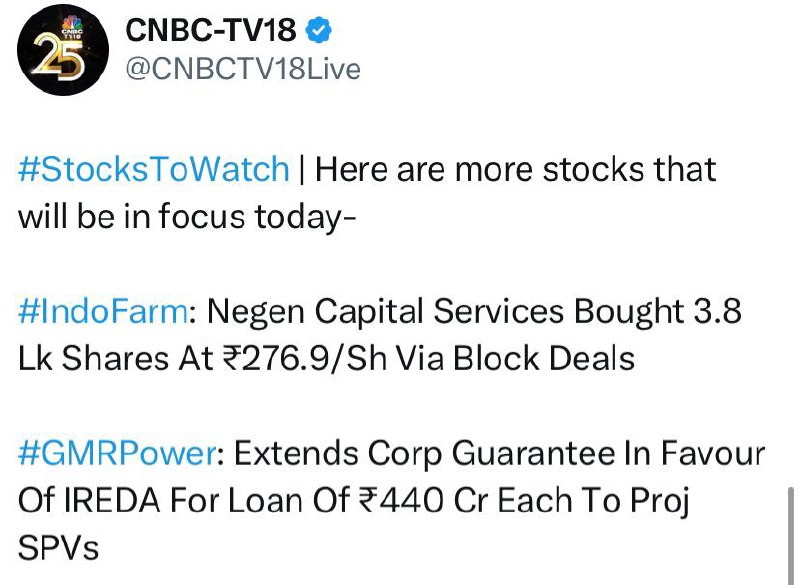Open the CNBC-TV18 profile avatar
This screenshot has height=585, width=800.
tap(63, 49)
